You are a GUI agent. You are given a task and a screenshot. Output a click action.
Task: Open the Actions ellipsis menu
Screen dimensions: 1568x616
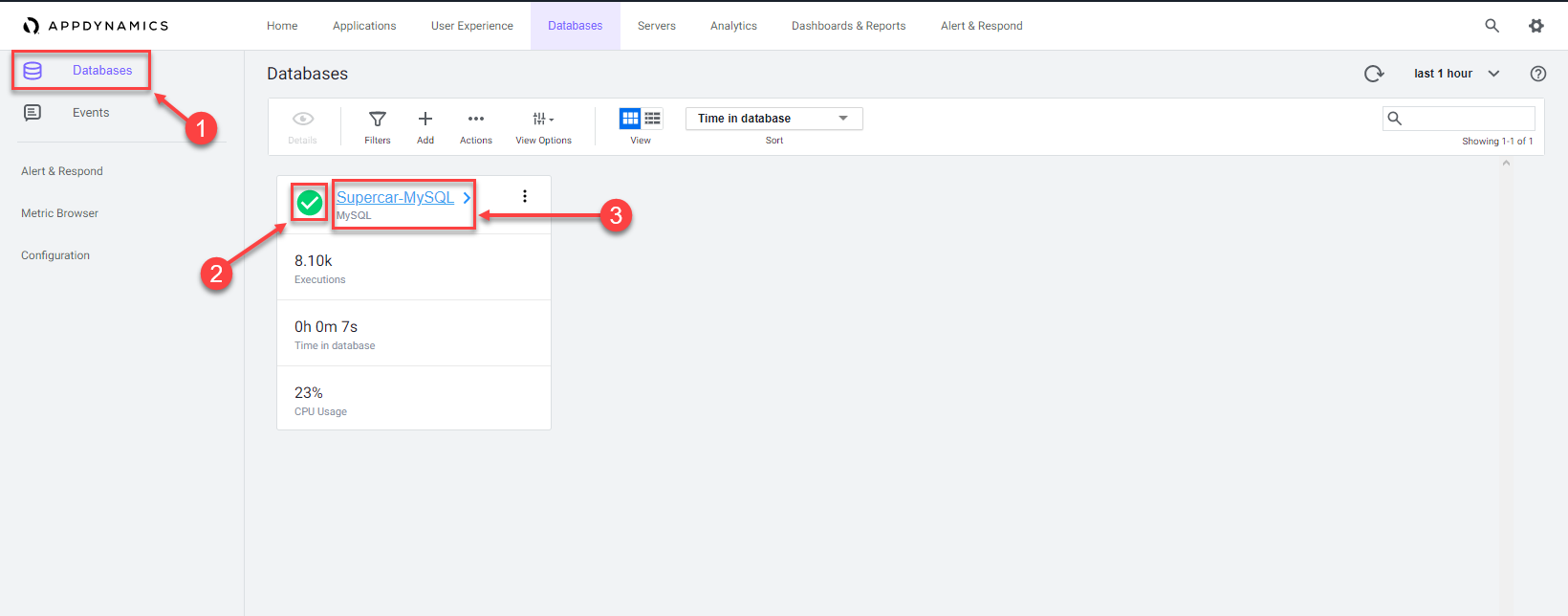tap(476, 119)
